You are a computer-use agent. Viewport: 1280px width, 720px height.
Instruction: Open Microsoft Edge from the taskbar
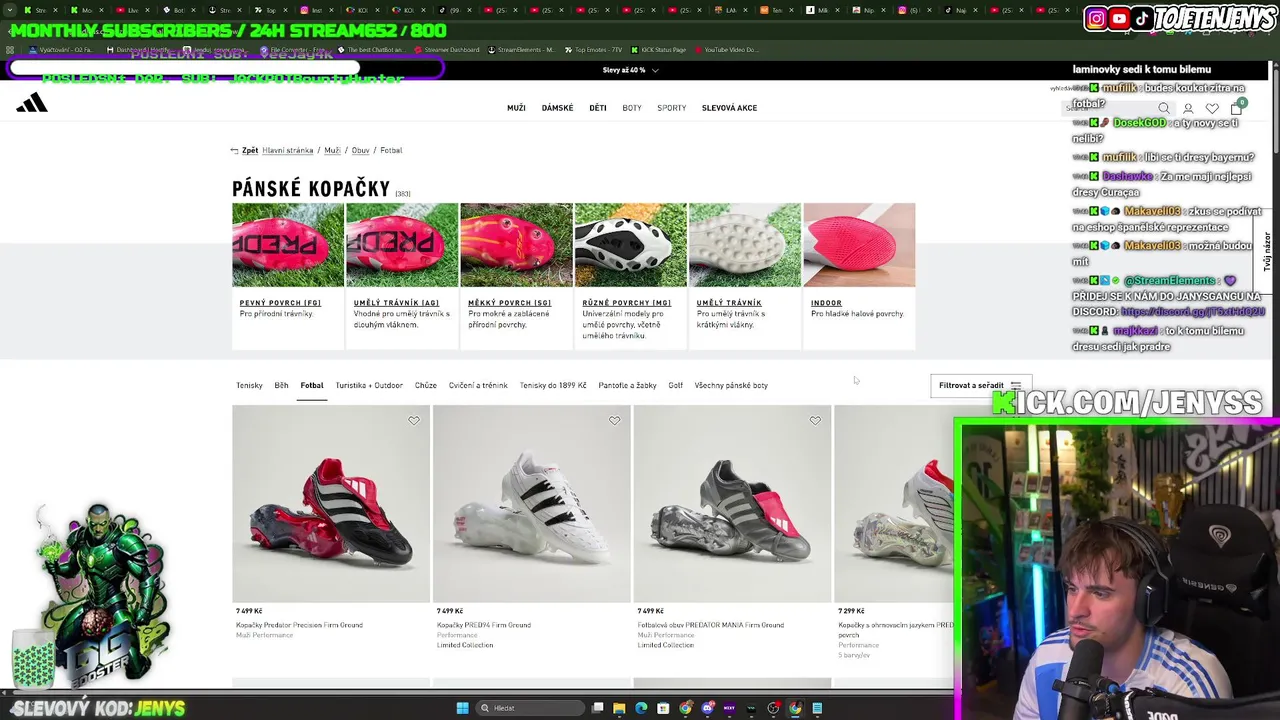641,708
